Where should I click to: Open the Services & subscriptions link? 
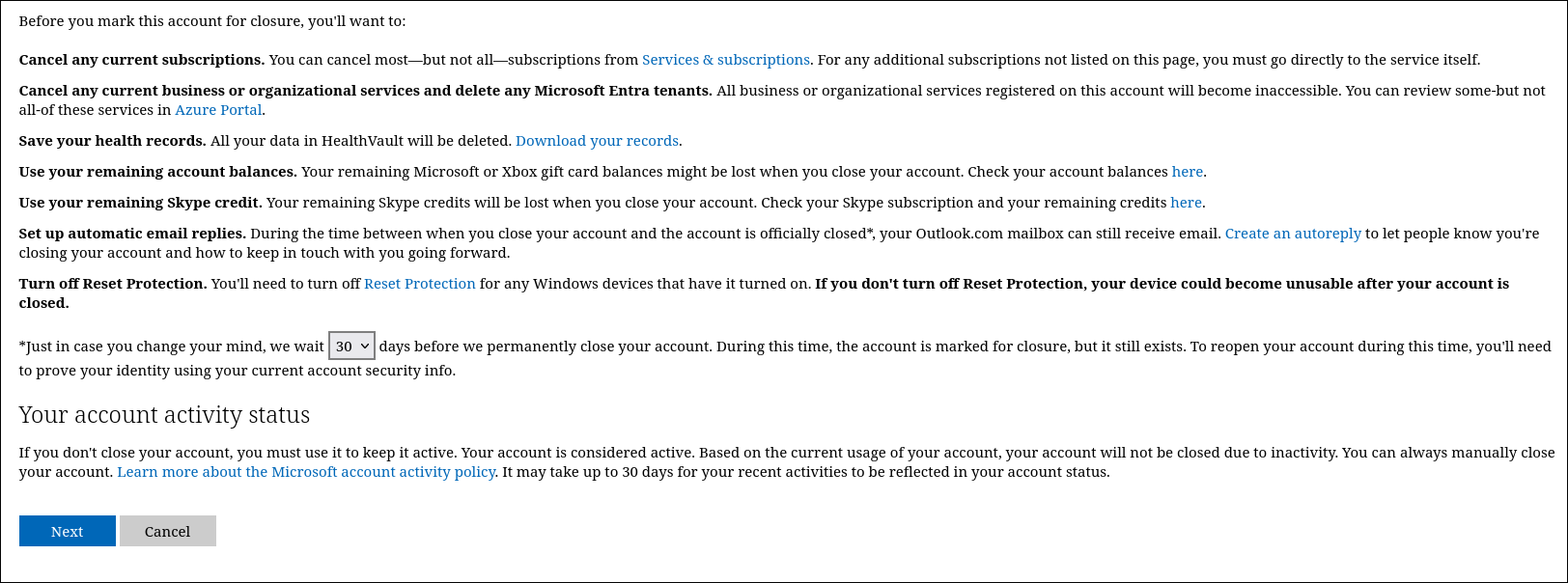[x=726, y=60]
